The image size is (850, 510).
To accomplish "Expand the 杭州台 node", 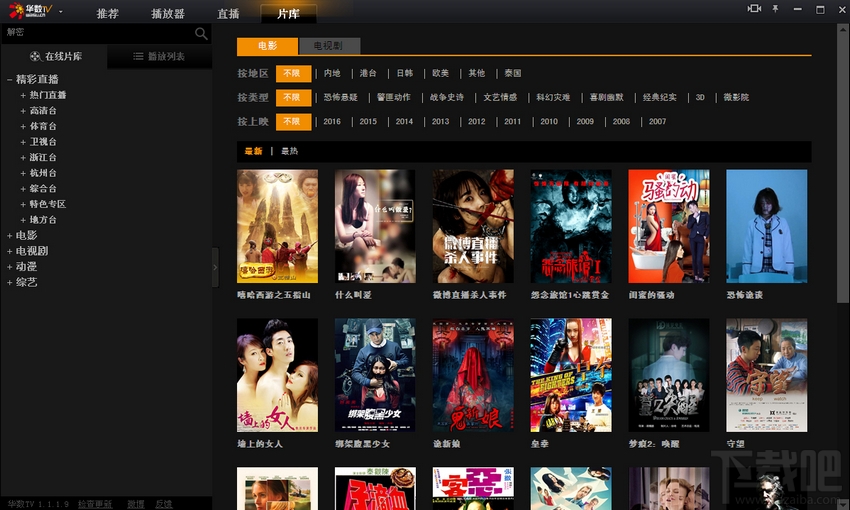I will [x=23, y=173].
